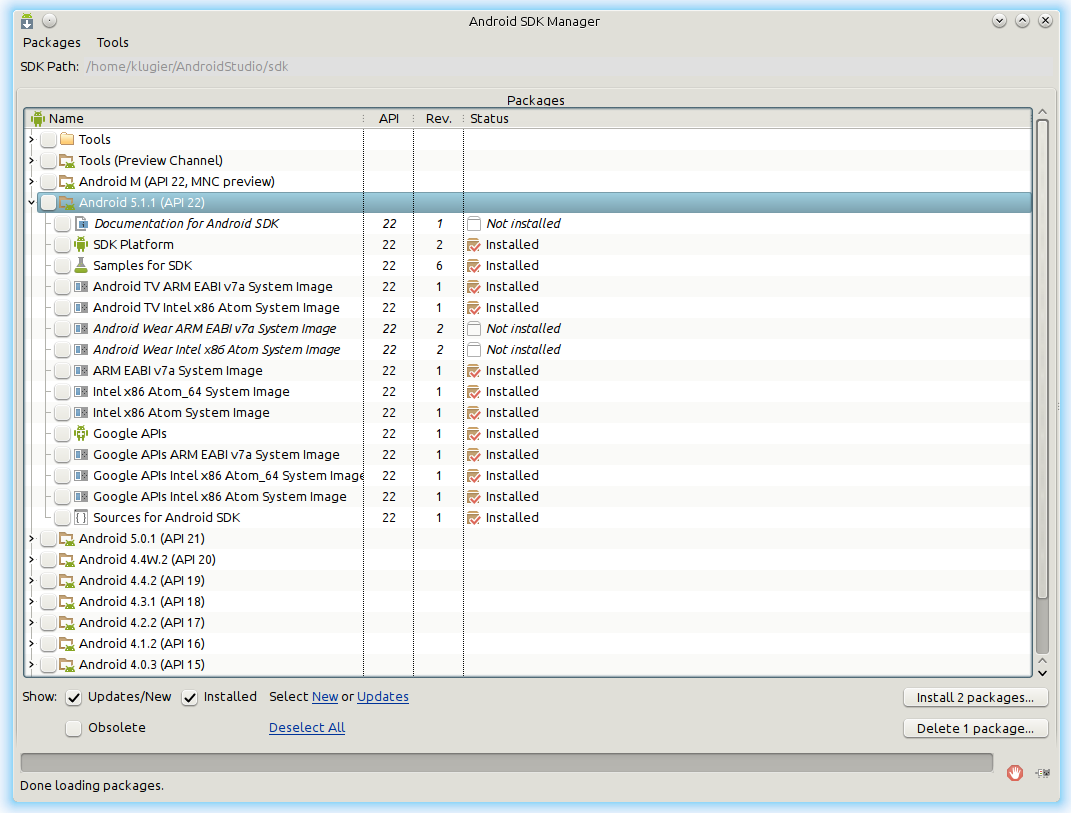Click the packages list vertical scrollbar
Screen dimensions: 1071x813
[x=1042, y=360]
